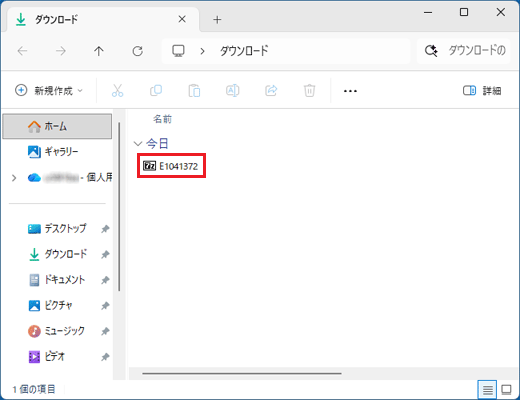Image resolution: width=520 pixels, height=400 pixels.
Task: Click the PC monitor icon in address bar
Action: [178, 51]
